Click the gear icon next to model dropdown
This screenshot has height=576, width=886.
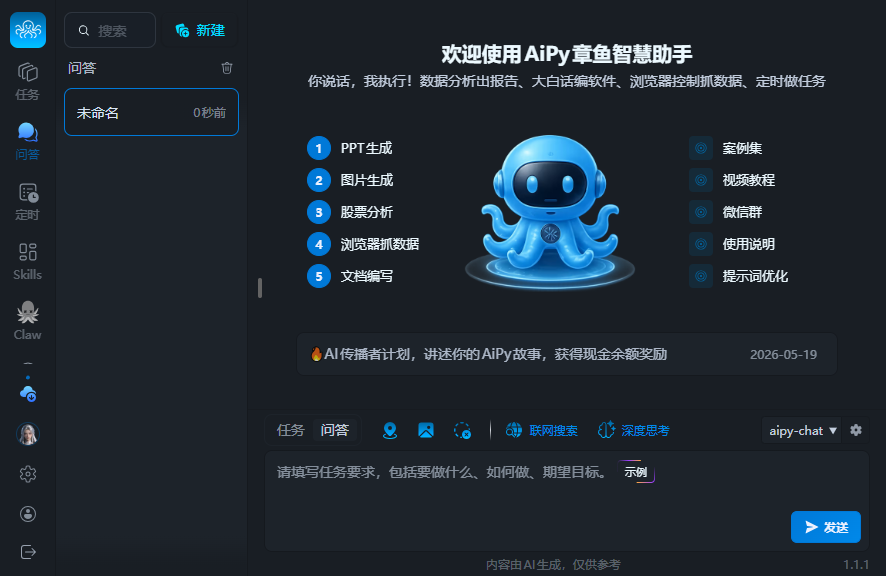(x=856, y=430)
